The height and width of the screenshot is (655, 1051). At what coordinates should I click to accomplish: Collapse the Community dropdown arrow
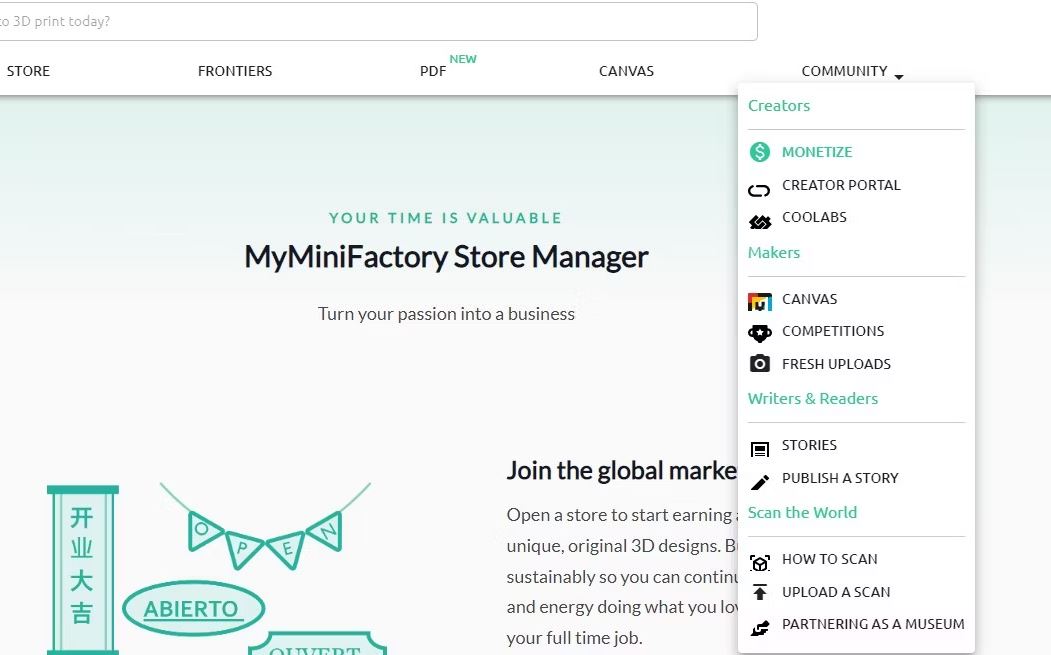pyautogui.click(x=899, y=76)
